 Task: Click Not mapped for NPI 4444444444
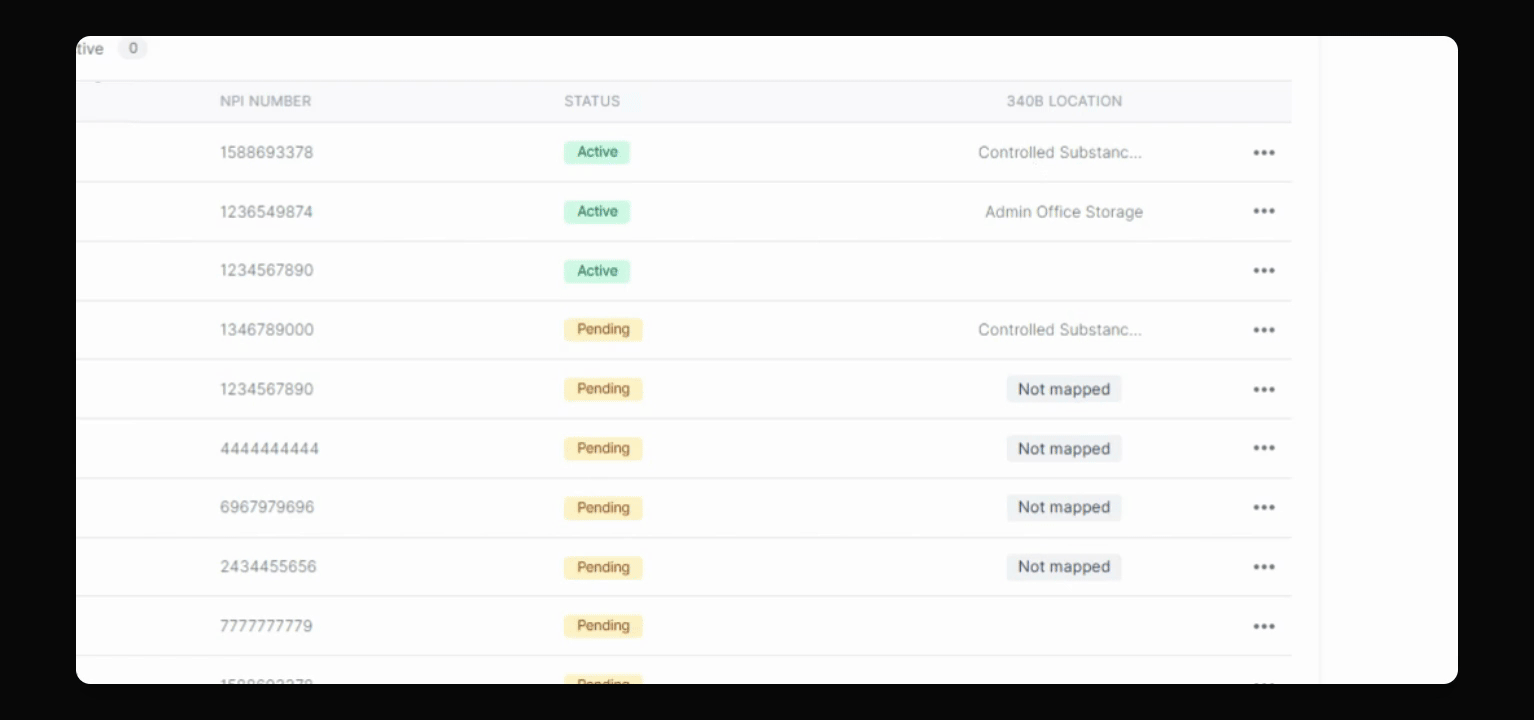point(1064,449)
